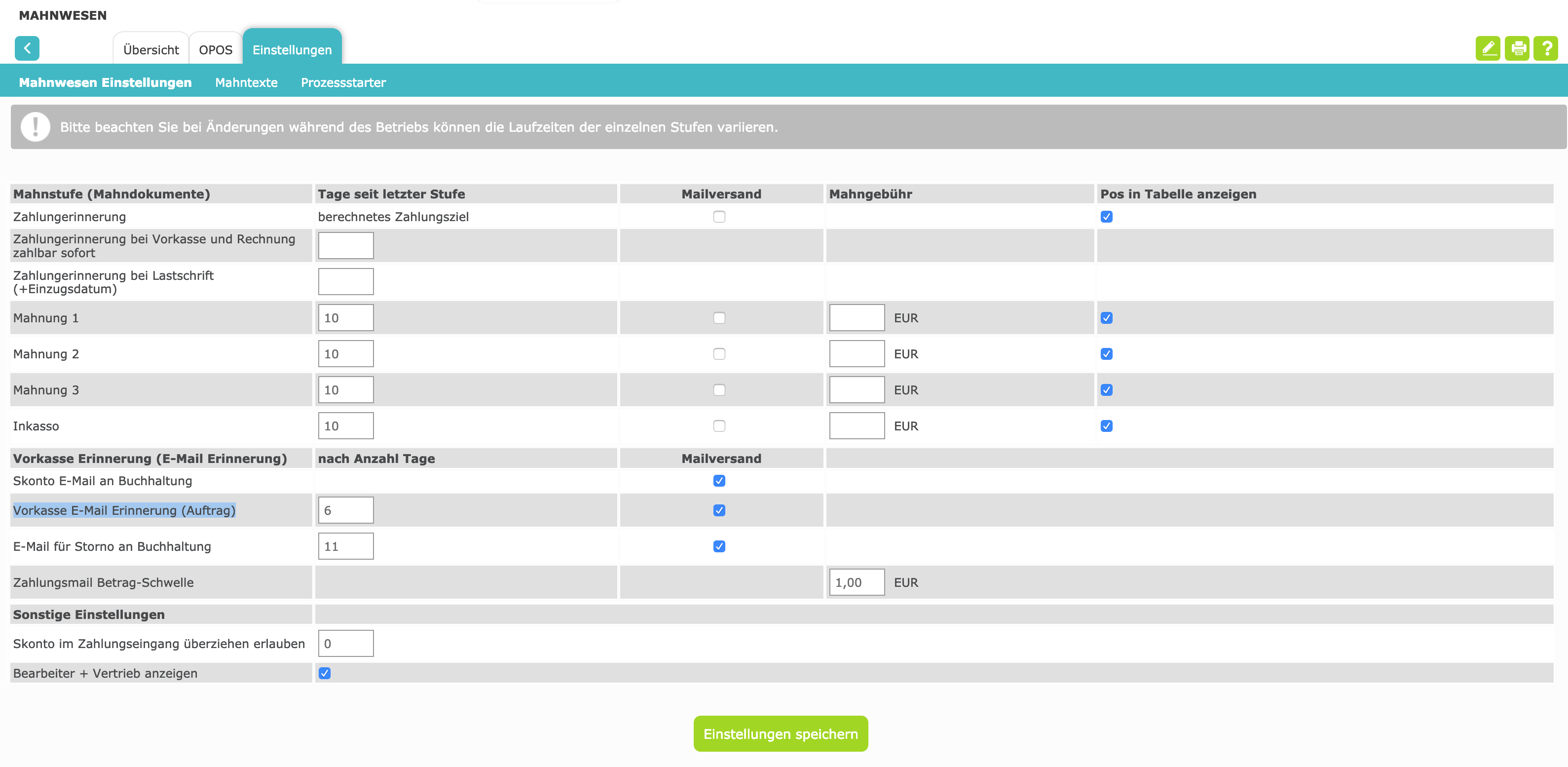This screenshot has height=767, width=1568.
Task: Click Mahnung 2 days input field
Action: click(346, 354)
